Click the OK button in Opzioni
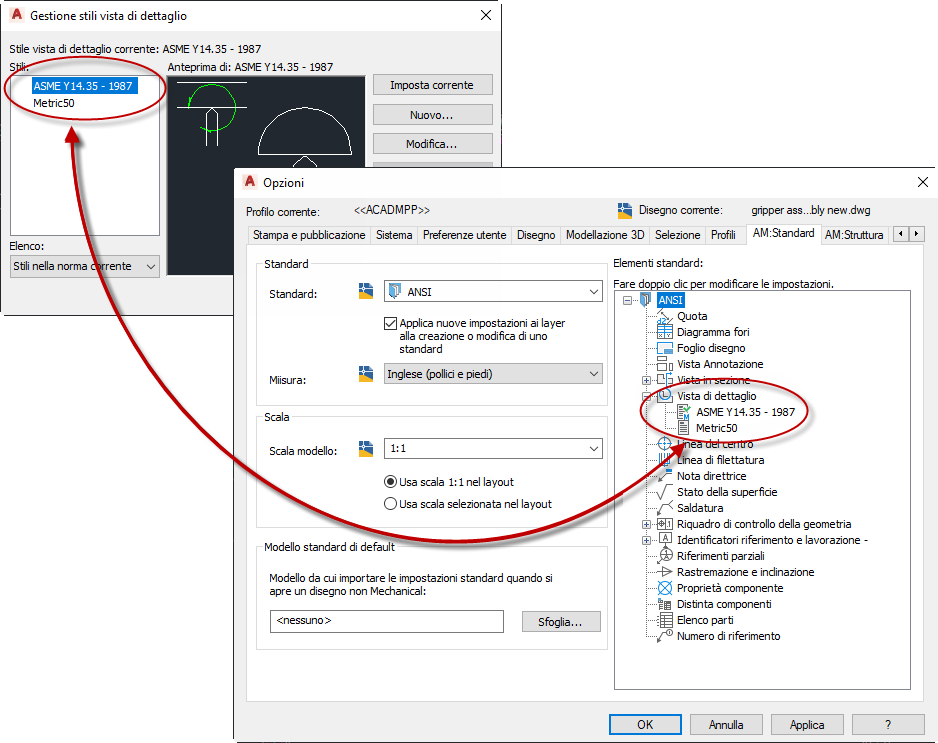938x743 pixels. tap(645, 724)
